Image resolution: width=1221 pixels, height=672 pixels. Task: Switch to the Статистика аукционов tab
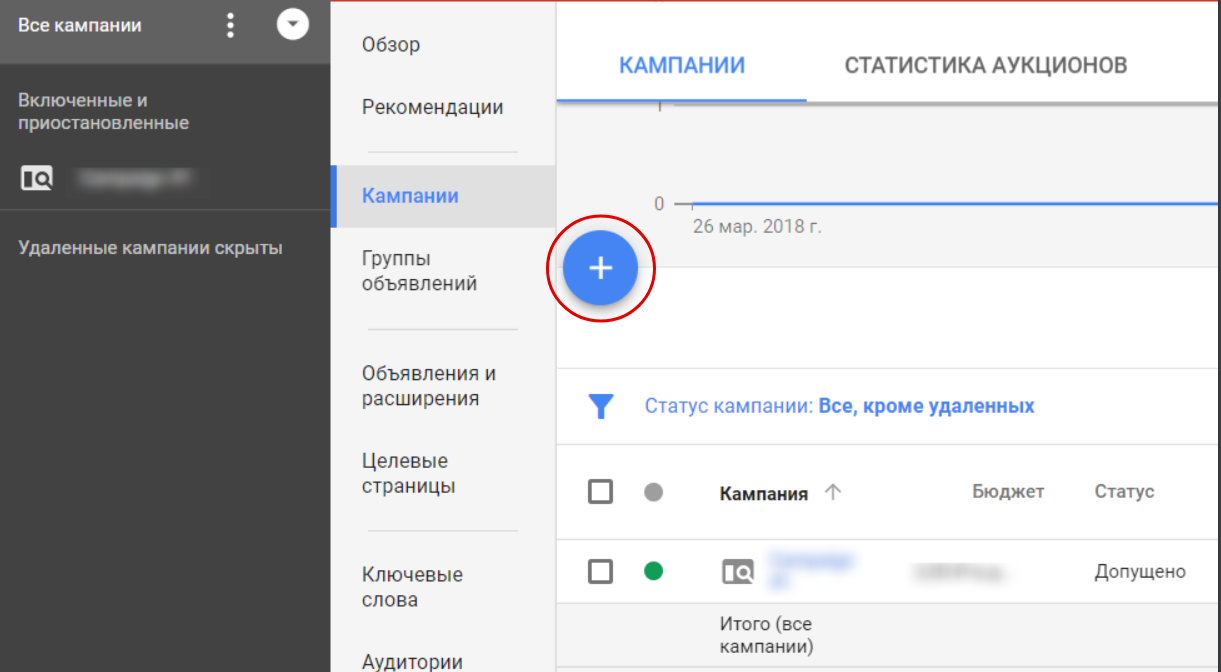click(985, 66)
